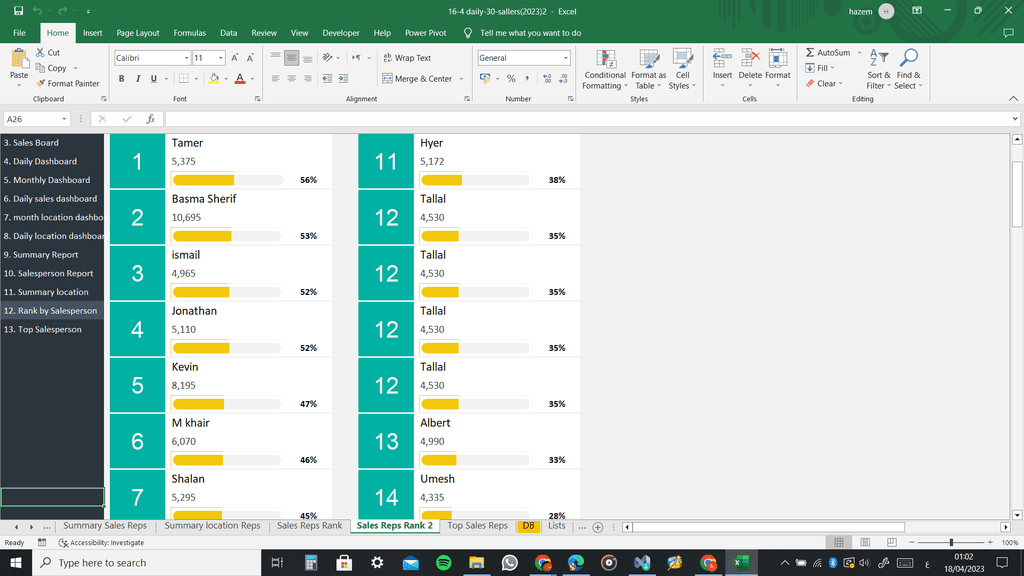Toggle Bold formatting
This screenshot has width=1024, height=576.
pos(121,79)
